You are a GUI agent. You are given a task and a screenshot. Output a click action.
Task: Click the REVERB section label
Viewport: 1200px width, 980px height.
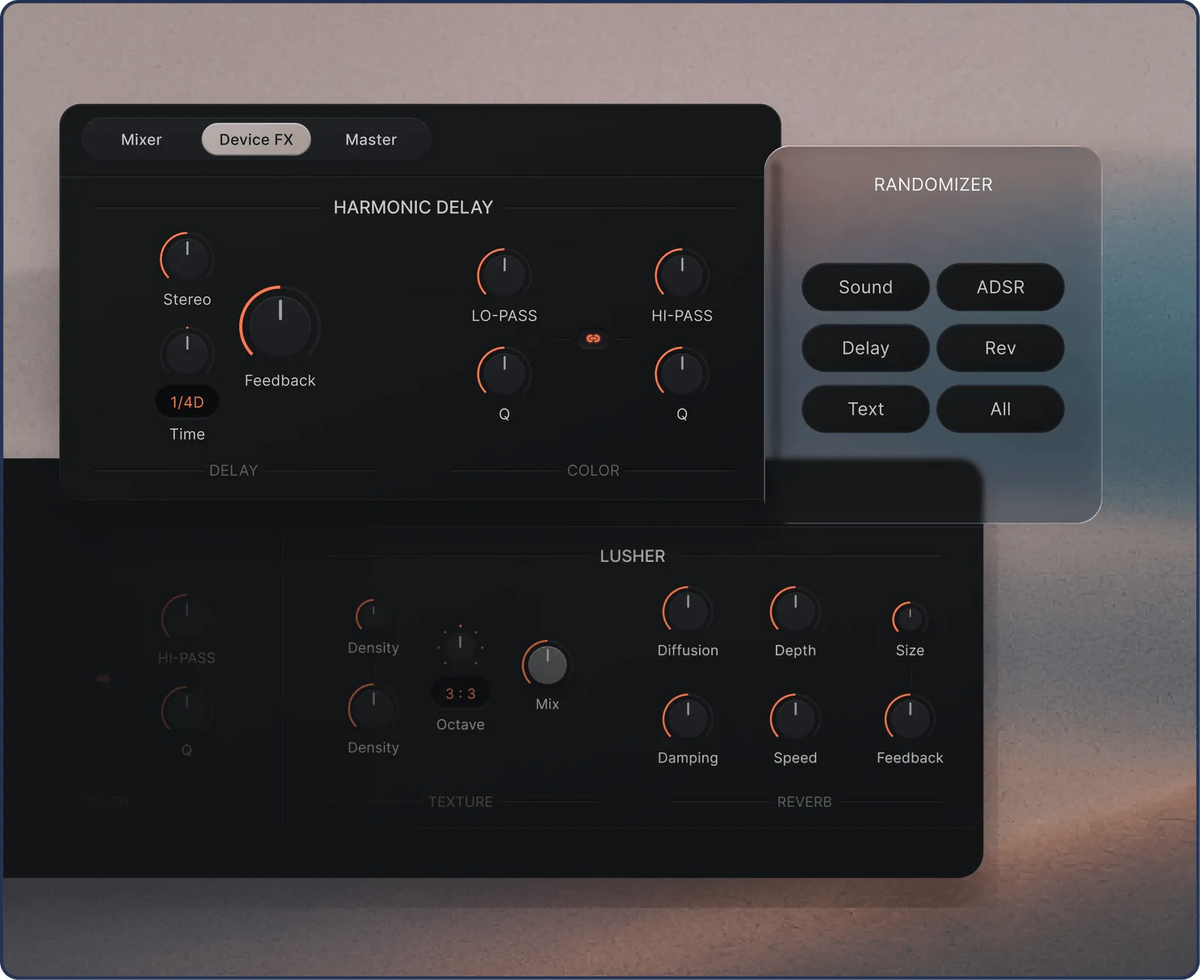[x=804, y=801]
